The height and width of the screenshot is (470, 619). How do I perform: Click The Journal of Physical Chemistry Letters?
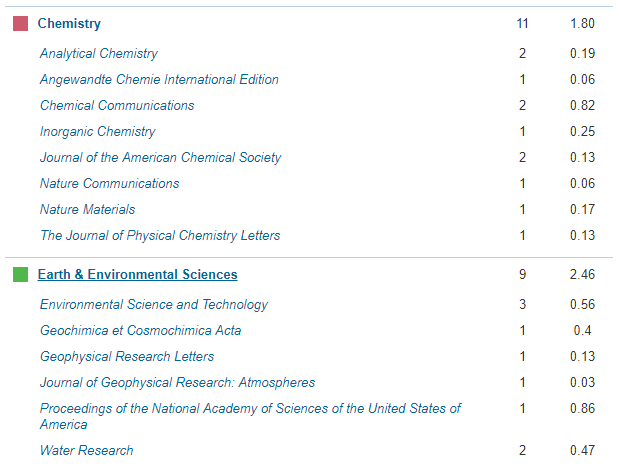(160, 236)
